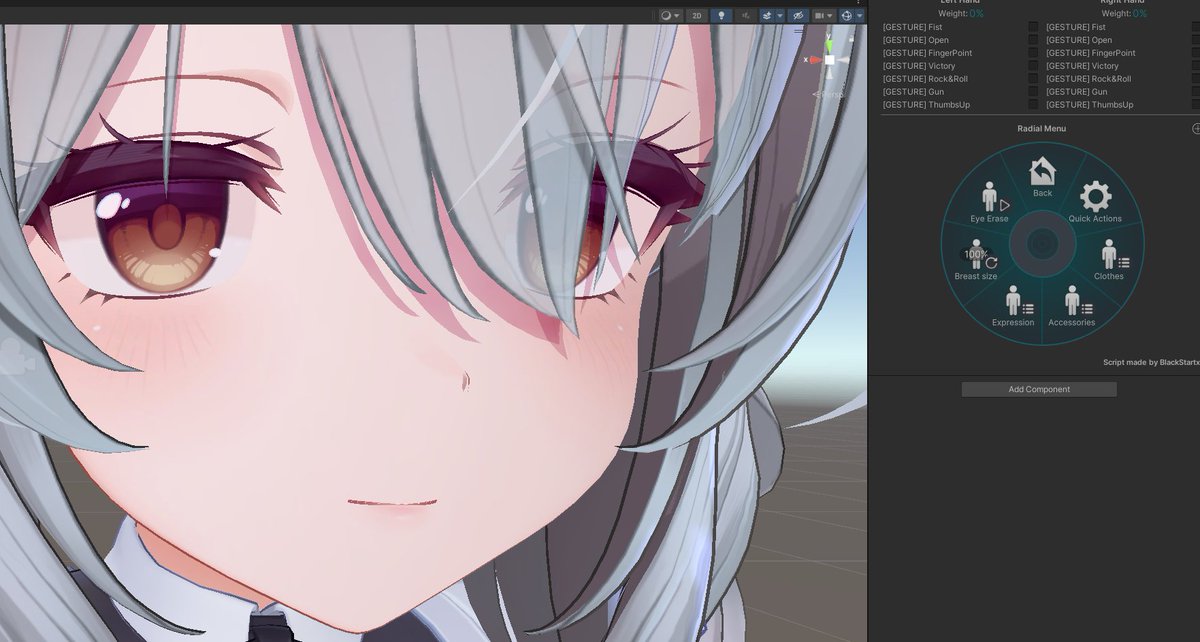Toggle hidden objects visibility eye icon
Screen dimensions: 1200x642
(x=797, y=16)
